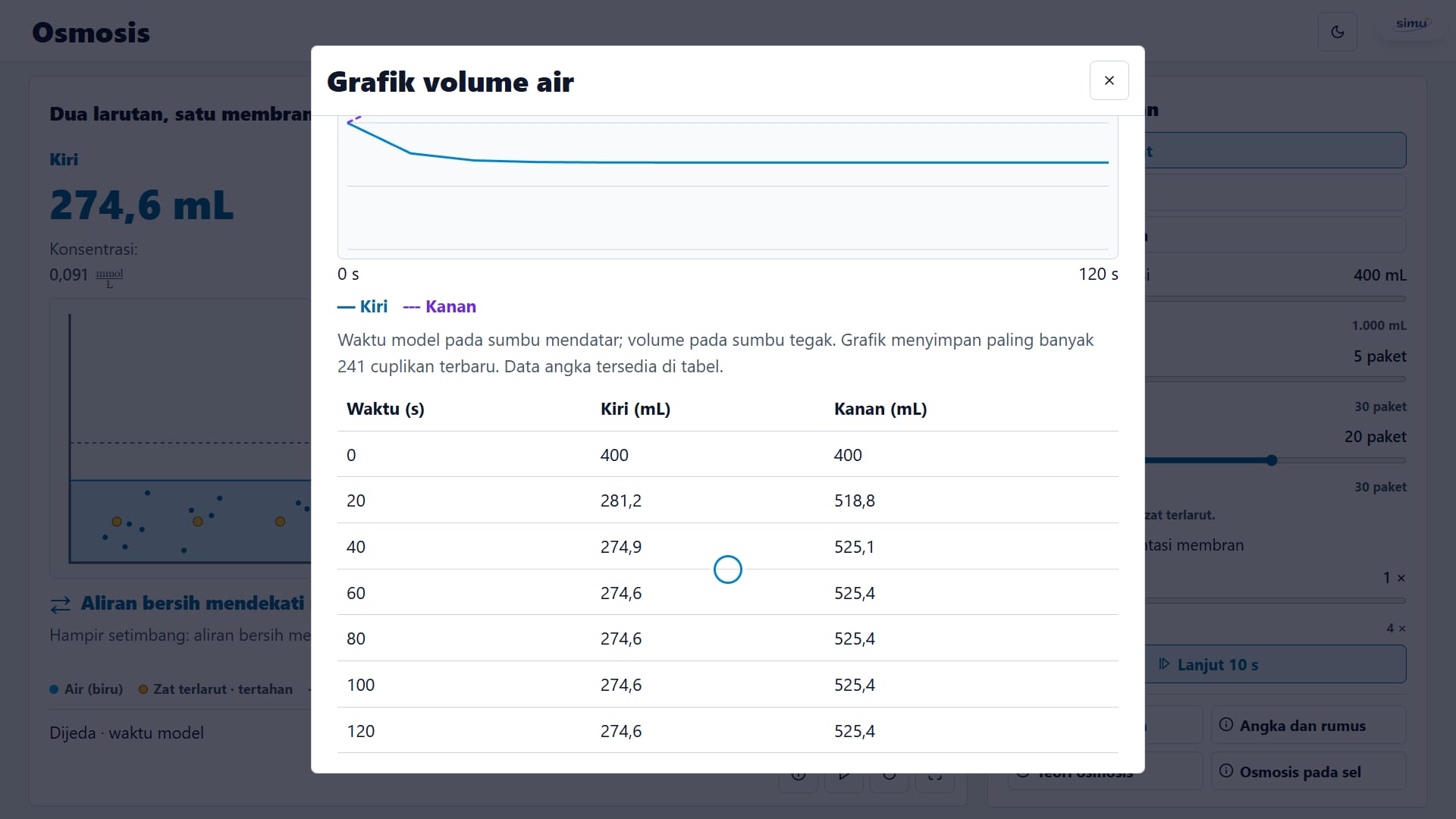
Task: Click the time value 60 in table
Action: coord(356,593)
